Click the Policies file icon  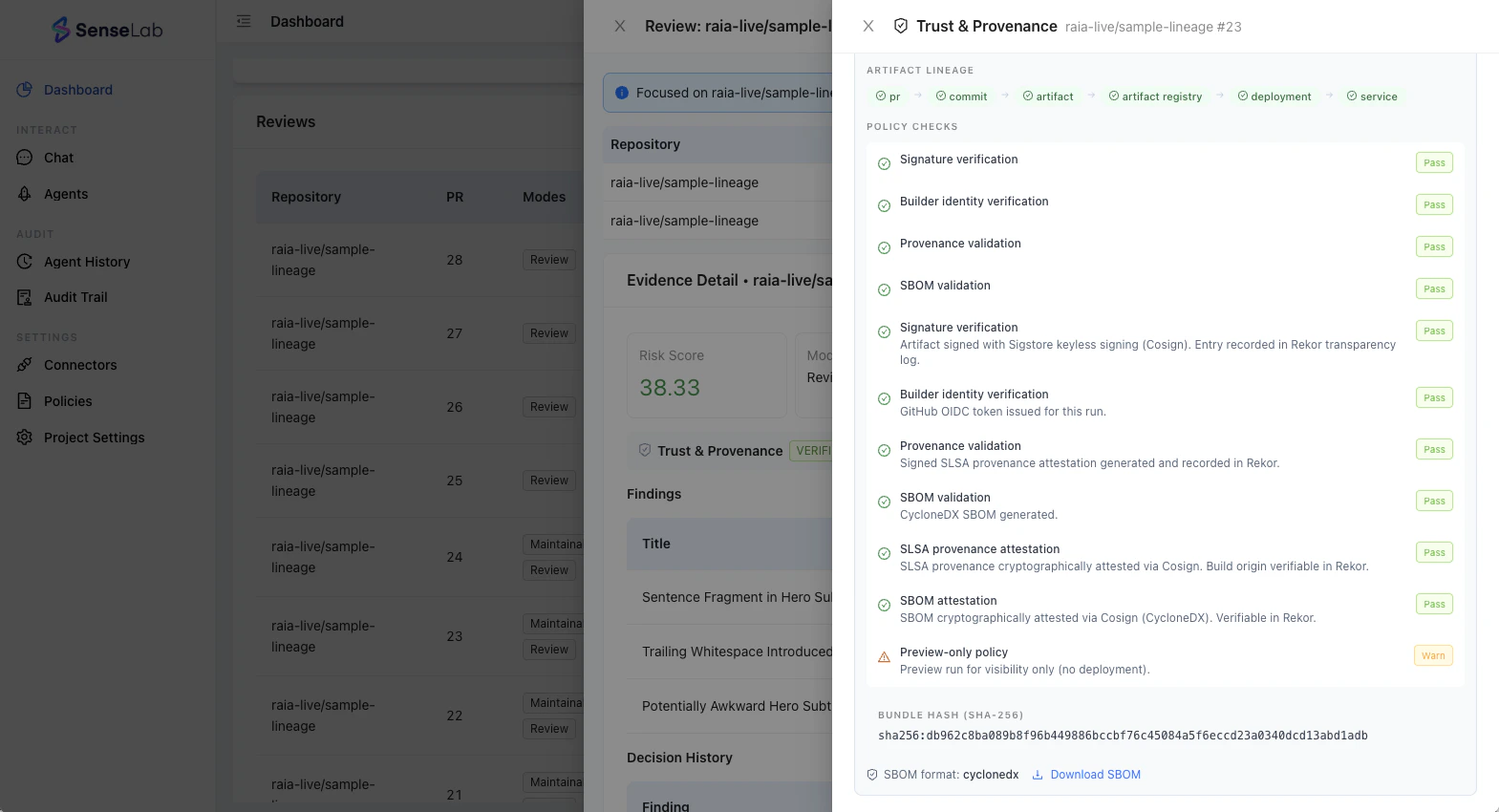point(25,401)
